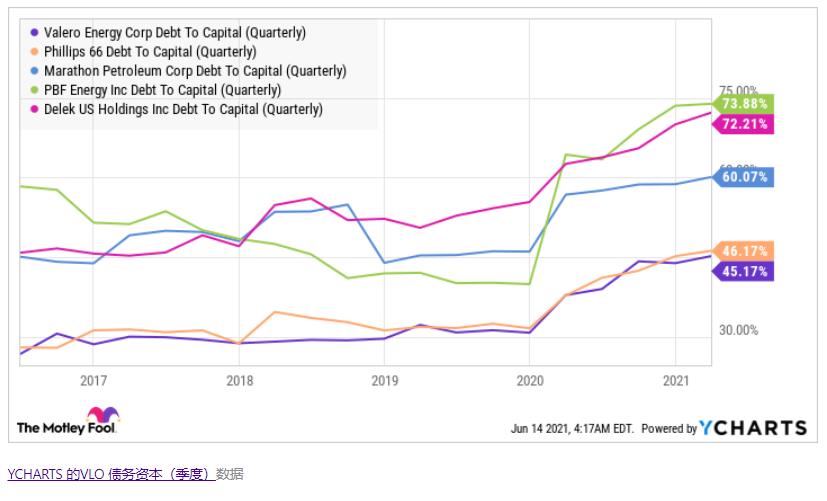Select the Marathon Petroleum Corp legend label
Image resolution: width=827 pixels, height=501 pixels.
coord(195,71)
